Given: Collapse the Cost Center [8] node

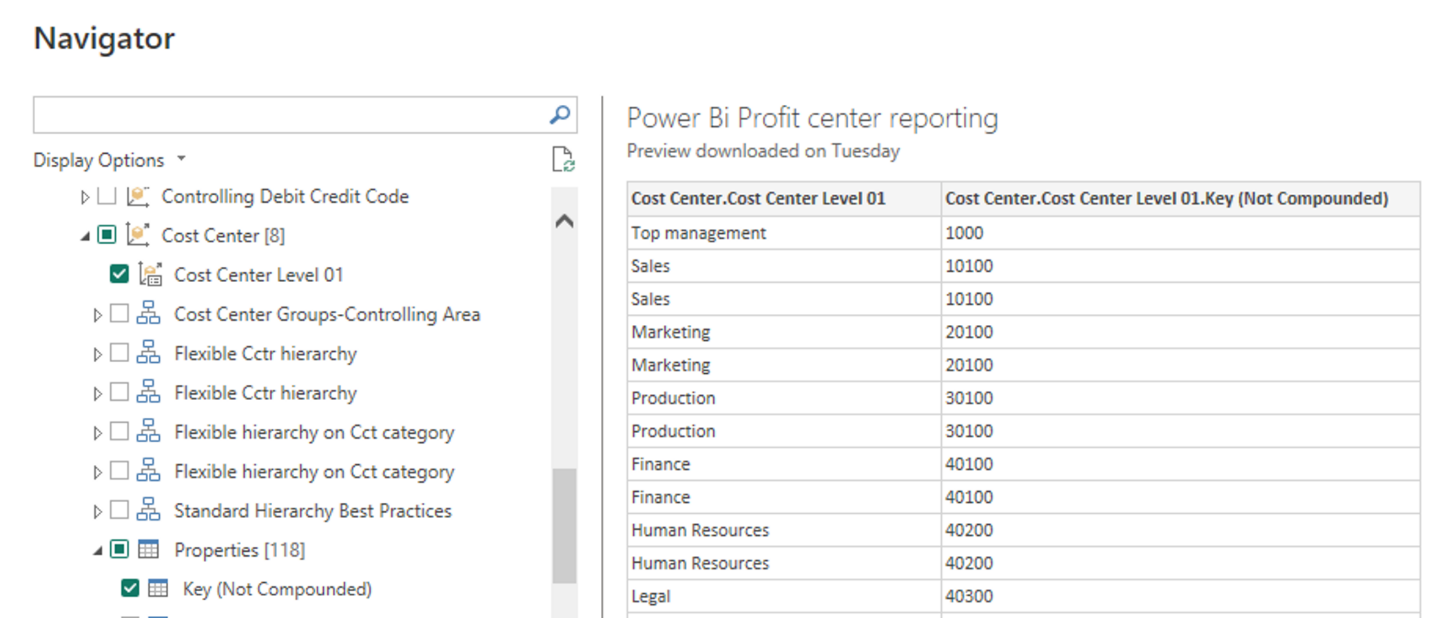Looking at the screenshot, I should coord(85,237).
